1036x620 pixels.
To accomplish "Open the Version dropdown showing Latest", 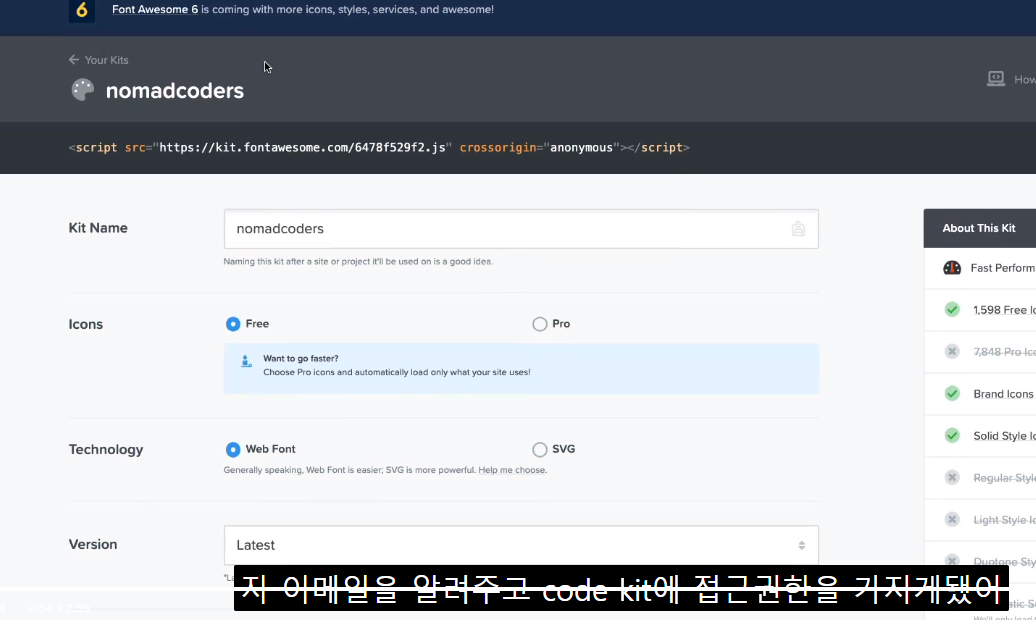I will point(521,545).
